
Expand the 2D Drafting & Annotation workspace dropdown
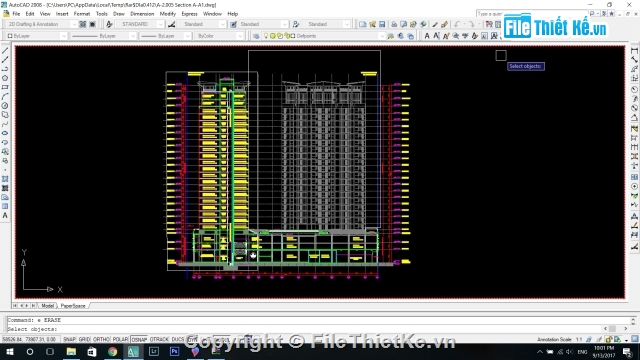(73, 24)
